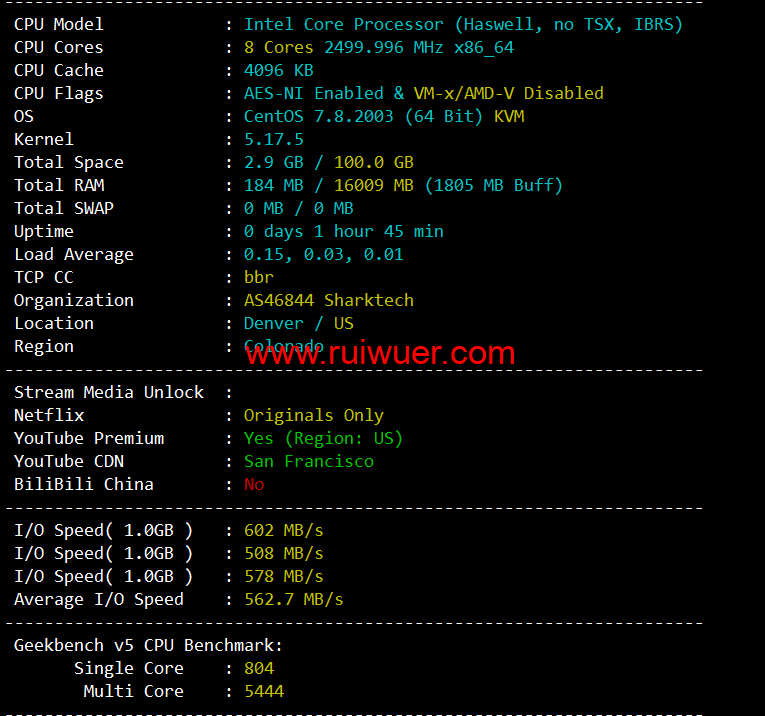
Task: Click the first I/O speed 602 MB/s
Action: [283, 531]
